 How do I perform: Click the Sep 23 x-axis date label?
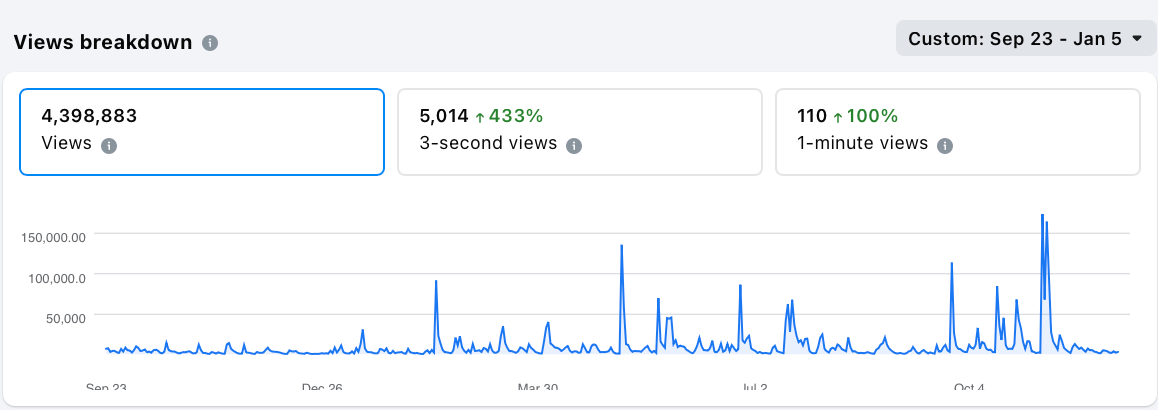(x=106, y=388)
